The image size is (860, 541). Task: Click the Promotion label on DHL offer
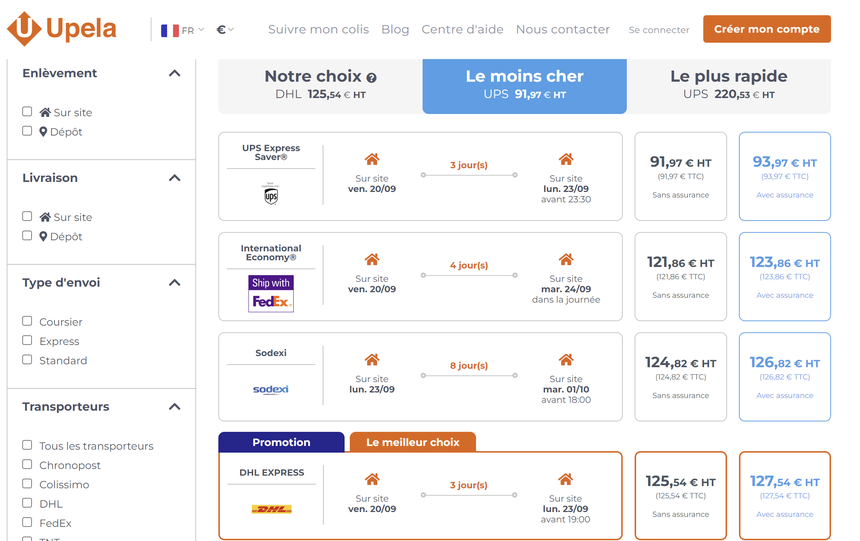coord(281,442)
